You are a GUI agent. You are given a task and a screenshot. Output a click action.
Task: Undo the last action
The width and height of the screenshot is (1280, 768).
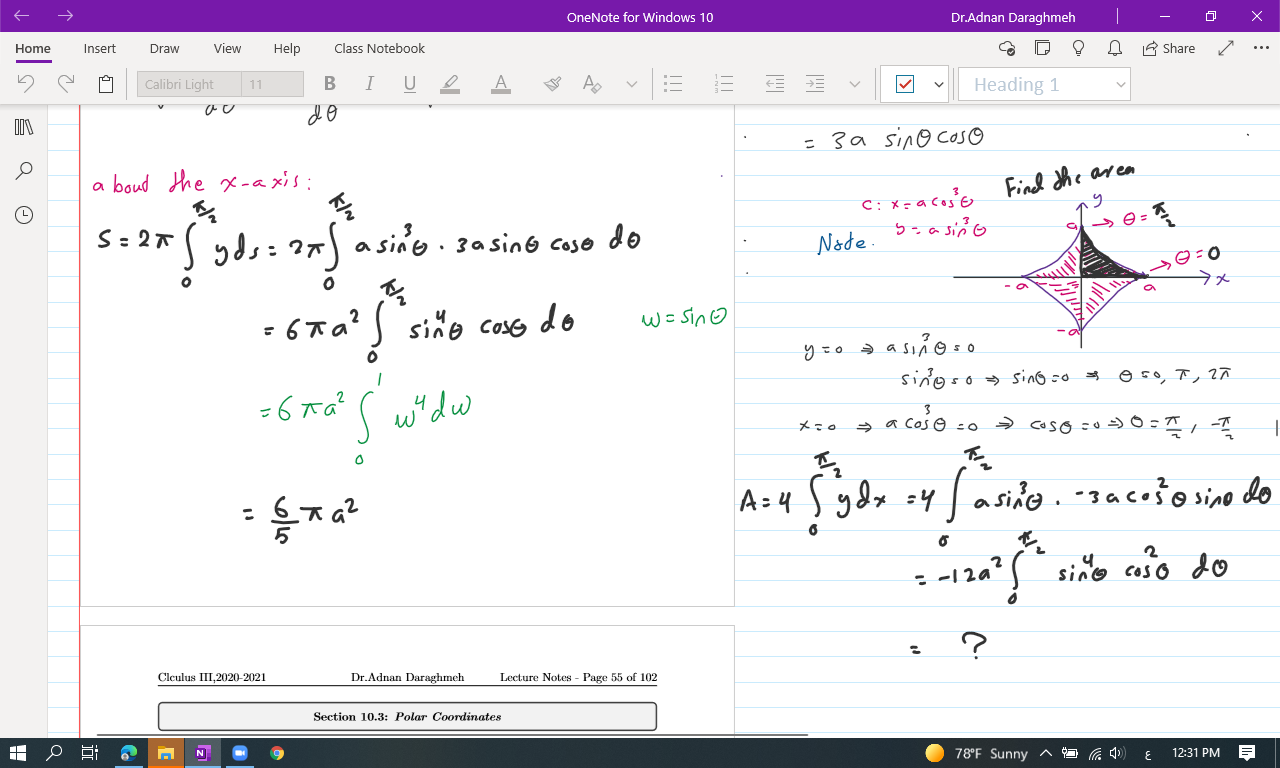pyautogui.click(x=27, y=84)
